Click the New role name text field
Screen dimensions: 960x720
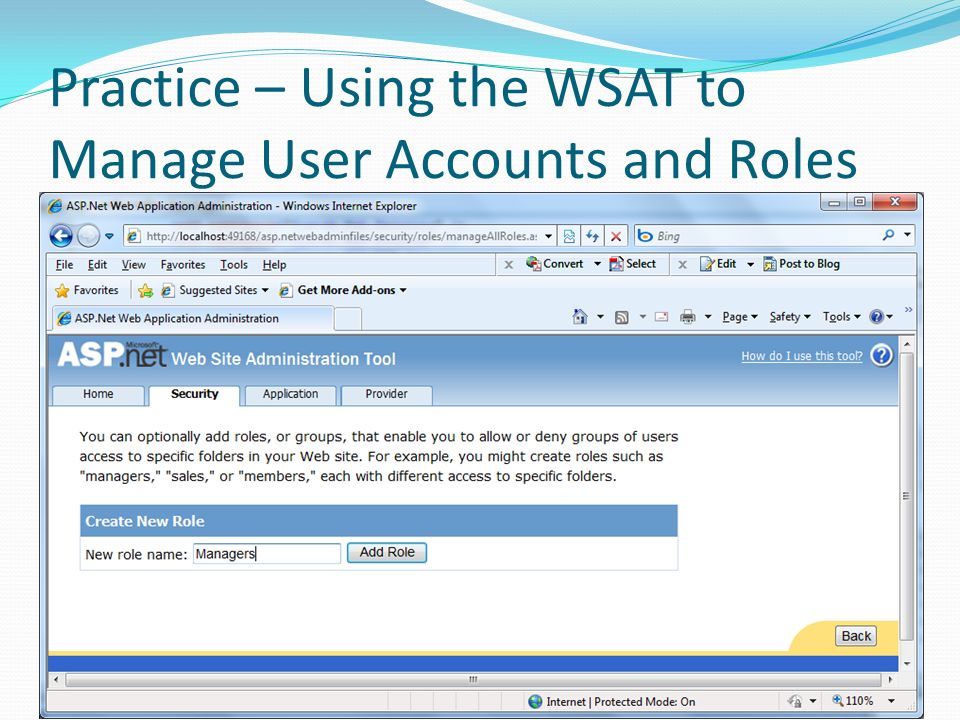pyautogui.click(x=267, y=553)
